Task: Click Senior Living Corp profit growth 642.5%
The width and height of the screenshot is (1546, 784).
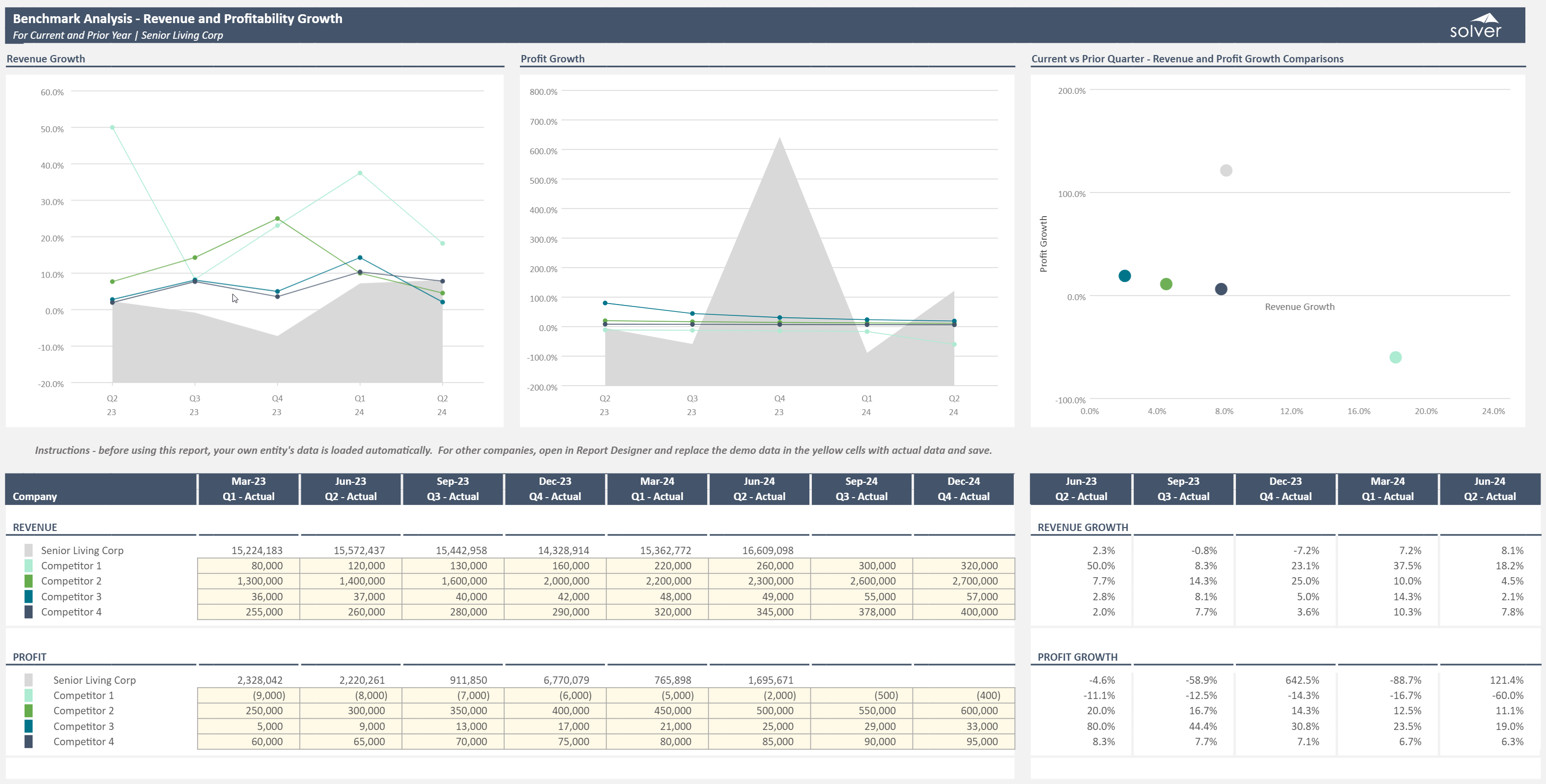Action: click(x=1302, y=680)
